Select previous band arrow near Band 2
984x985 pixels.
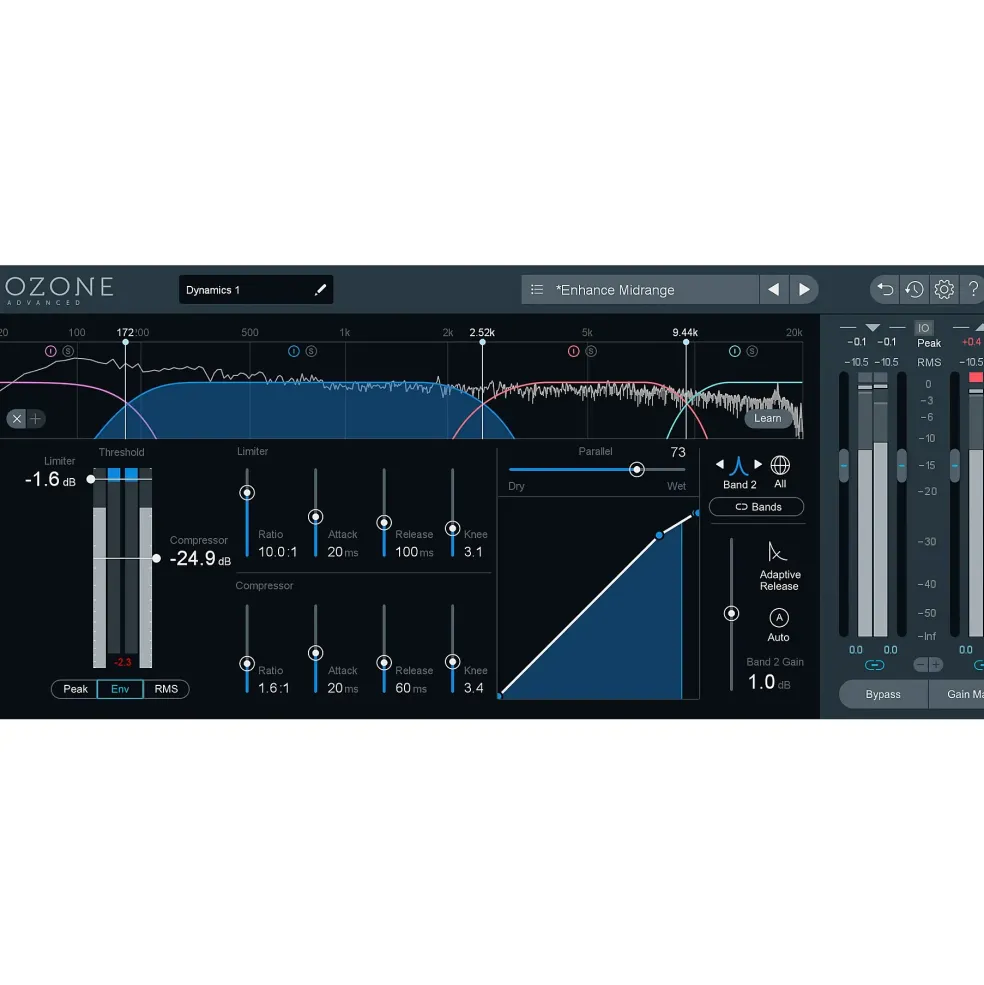coord(719,464)
